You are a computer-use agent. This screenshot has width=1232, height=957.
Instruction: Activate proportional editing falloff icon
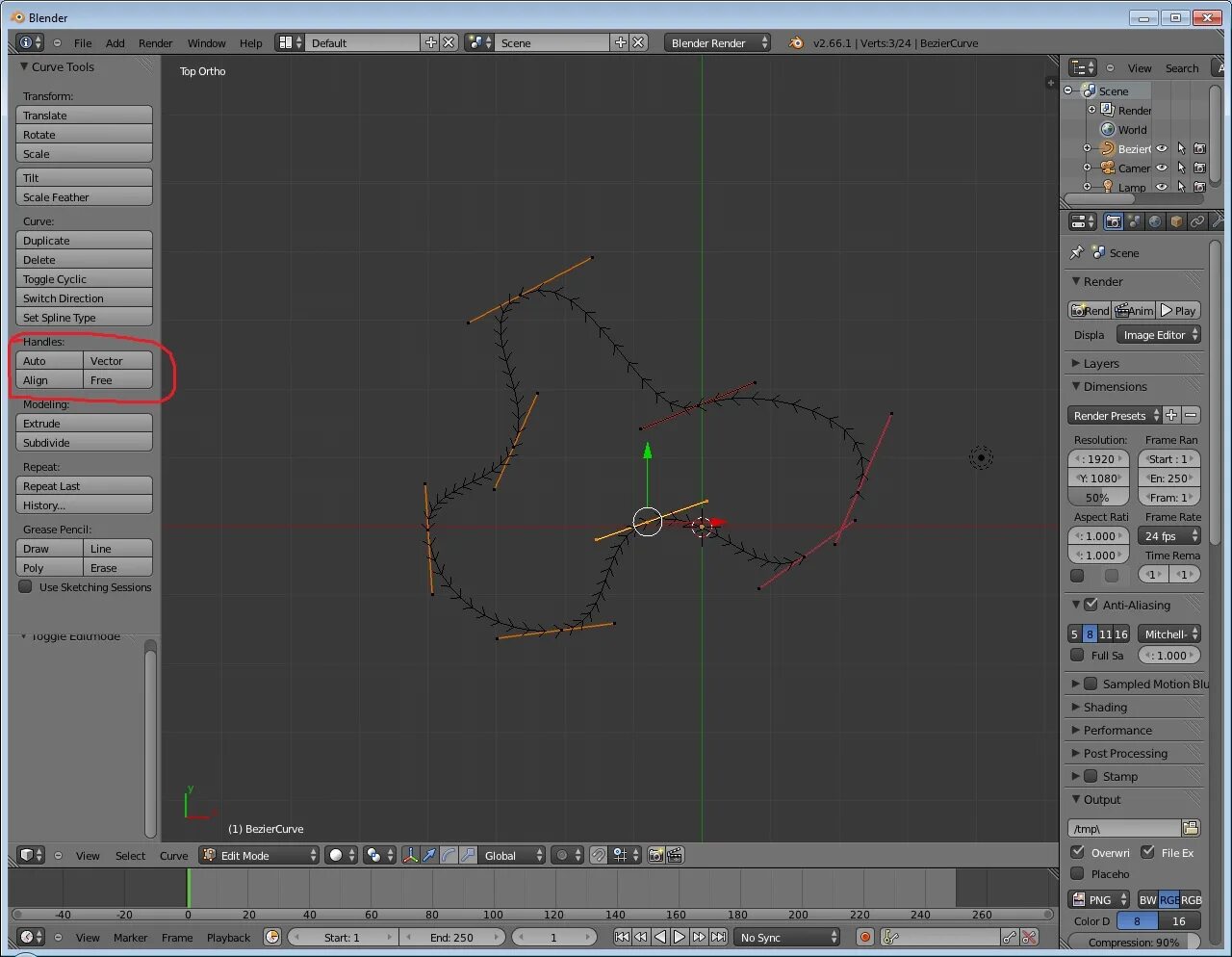pos(561,855)
